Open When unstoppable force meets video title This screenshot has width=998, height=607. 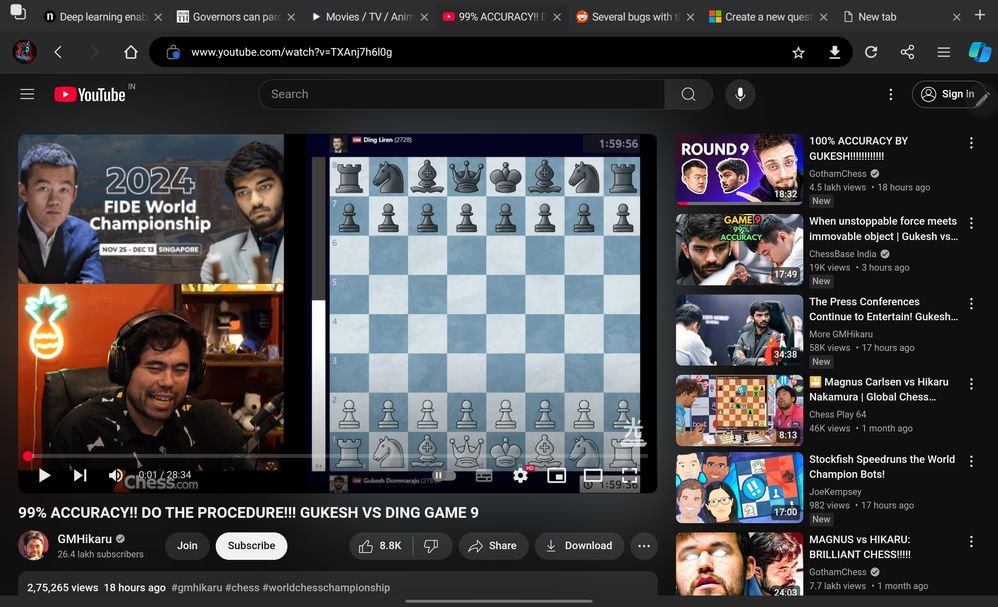click(x=883, y=228)
